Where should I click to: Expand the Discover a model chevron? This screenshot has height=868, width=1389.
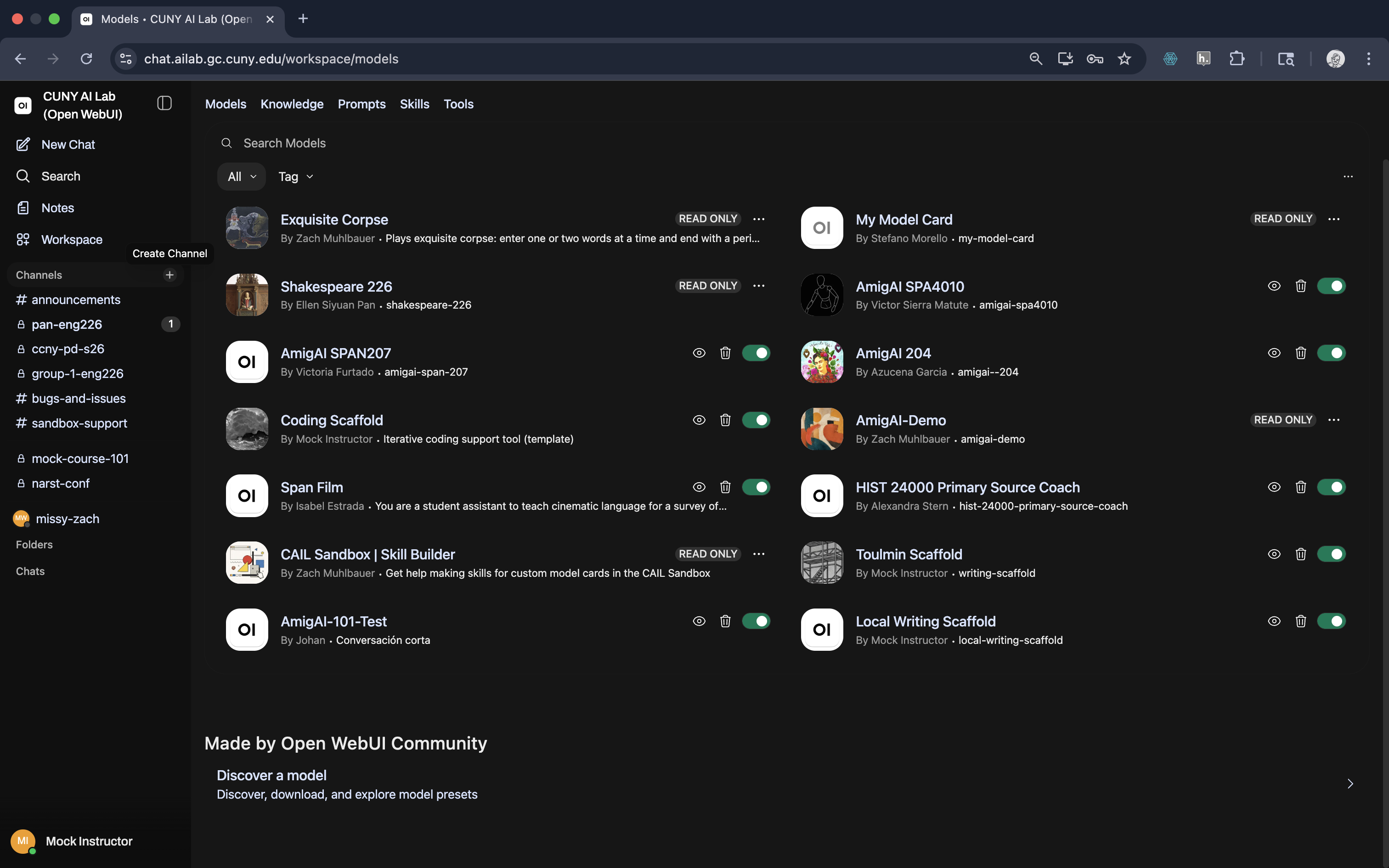pyautogui.click(x=1350, y=784)
